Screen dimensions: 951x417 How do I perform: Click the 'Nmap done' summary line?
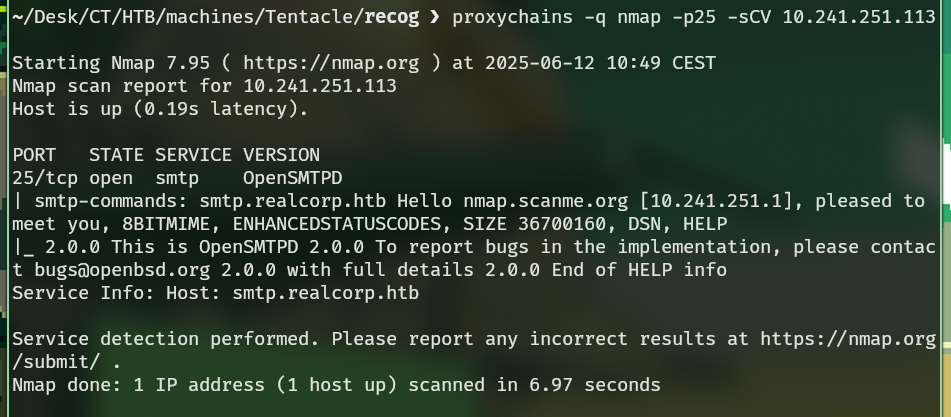[336, 385]
